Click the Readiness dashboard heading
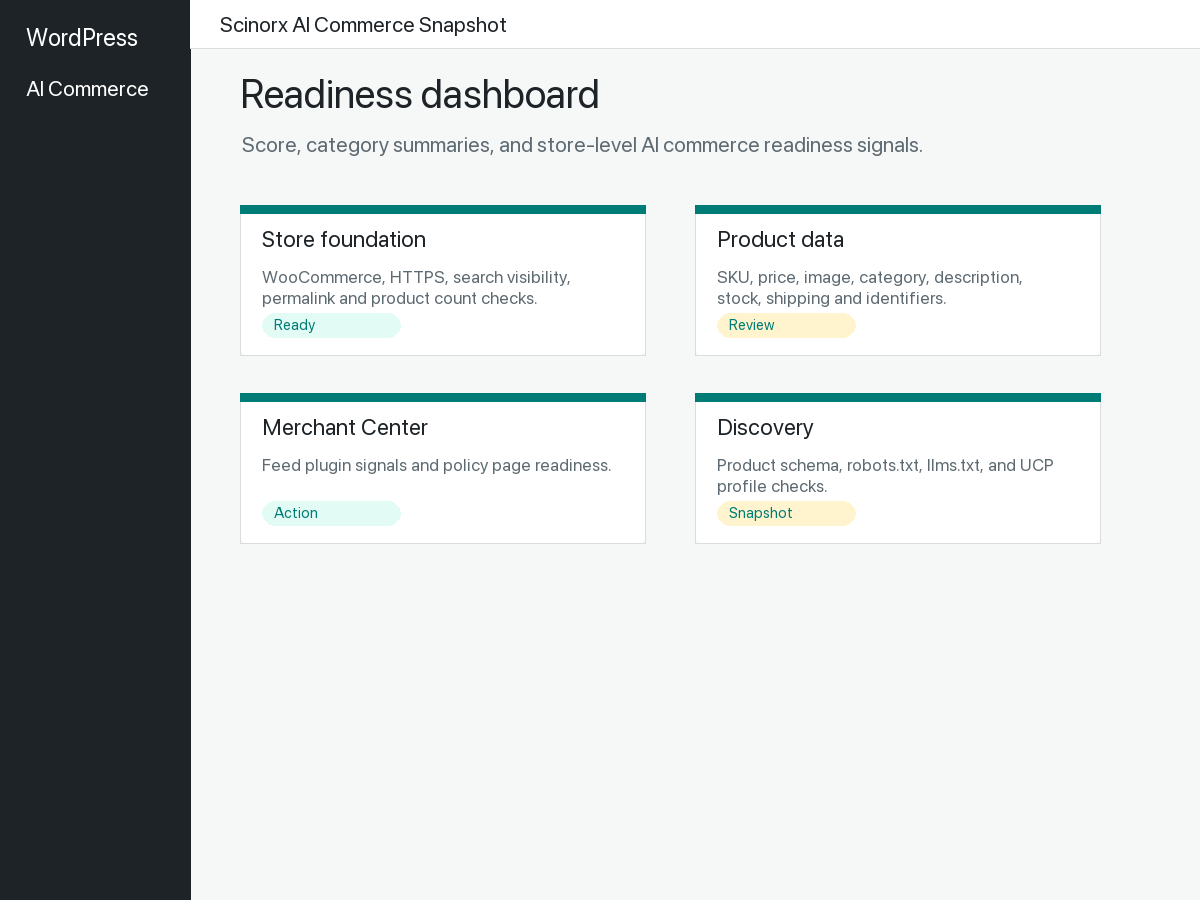This screenshot has width=1200, height=900. (420, 94)
